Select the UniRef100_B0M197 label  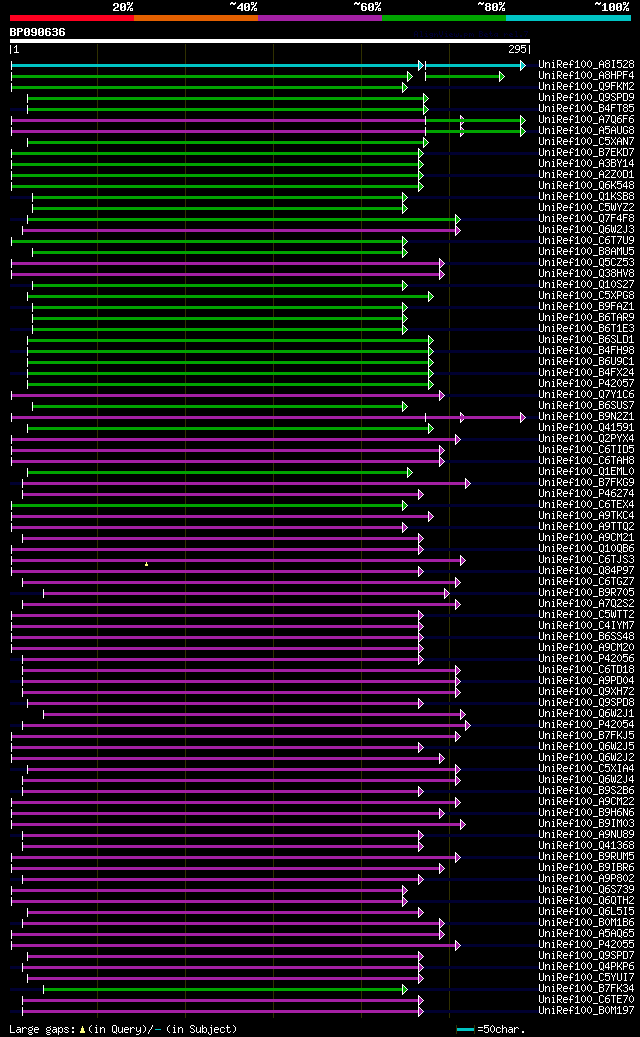tap(586, 1010)
